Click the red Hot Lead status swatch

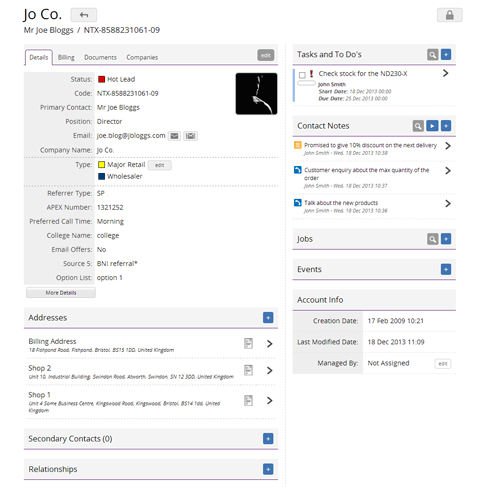coord(102,79)
